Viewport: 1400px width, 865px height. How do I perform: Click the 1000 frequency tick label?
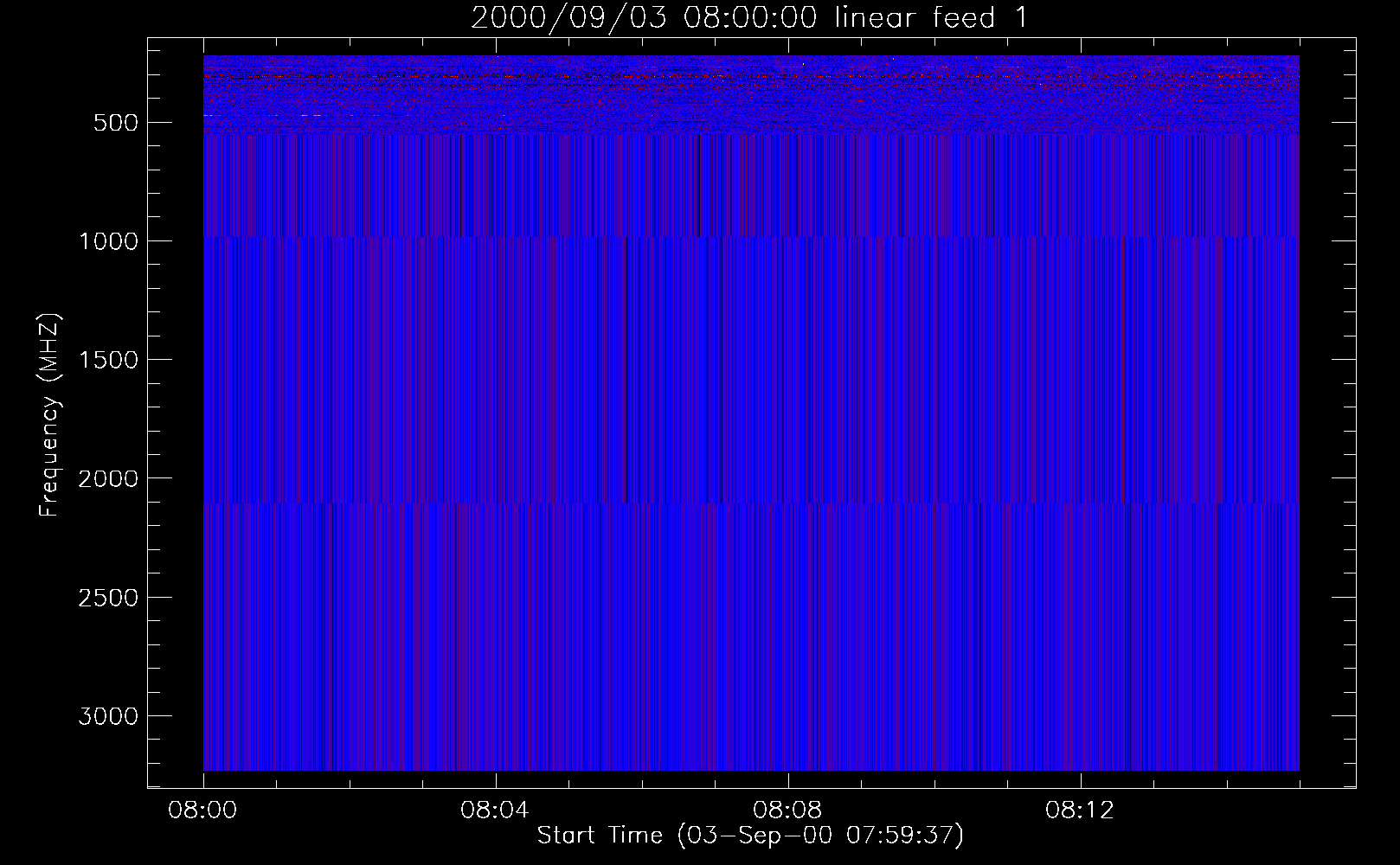108,241
